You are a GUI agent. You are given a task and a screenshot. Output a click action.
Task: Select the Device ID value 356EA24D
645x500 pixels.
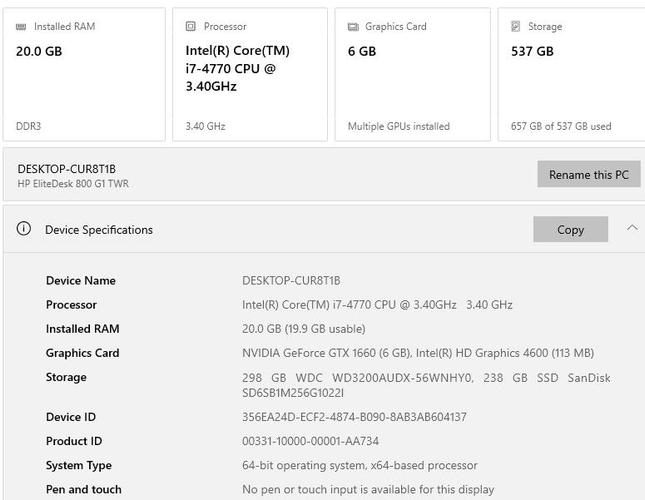point(354,417)
